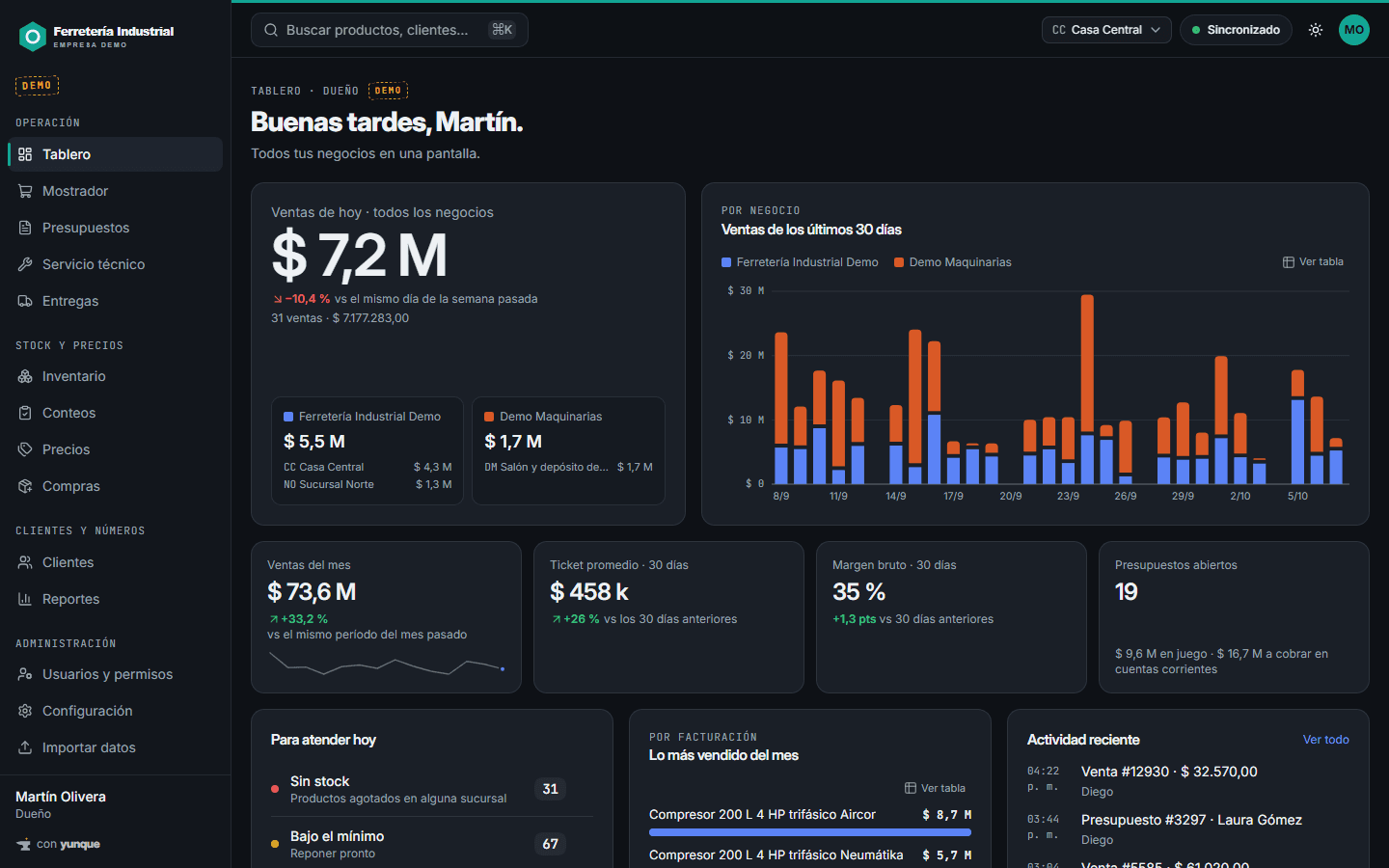
Task: Click table icon in Lo más vendido
Action: click(x=910, y=788)
